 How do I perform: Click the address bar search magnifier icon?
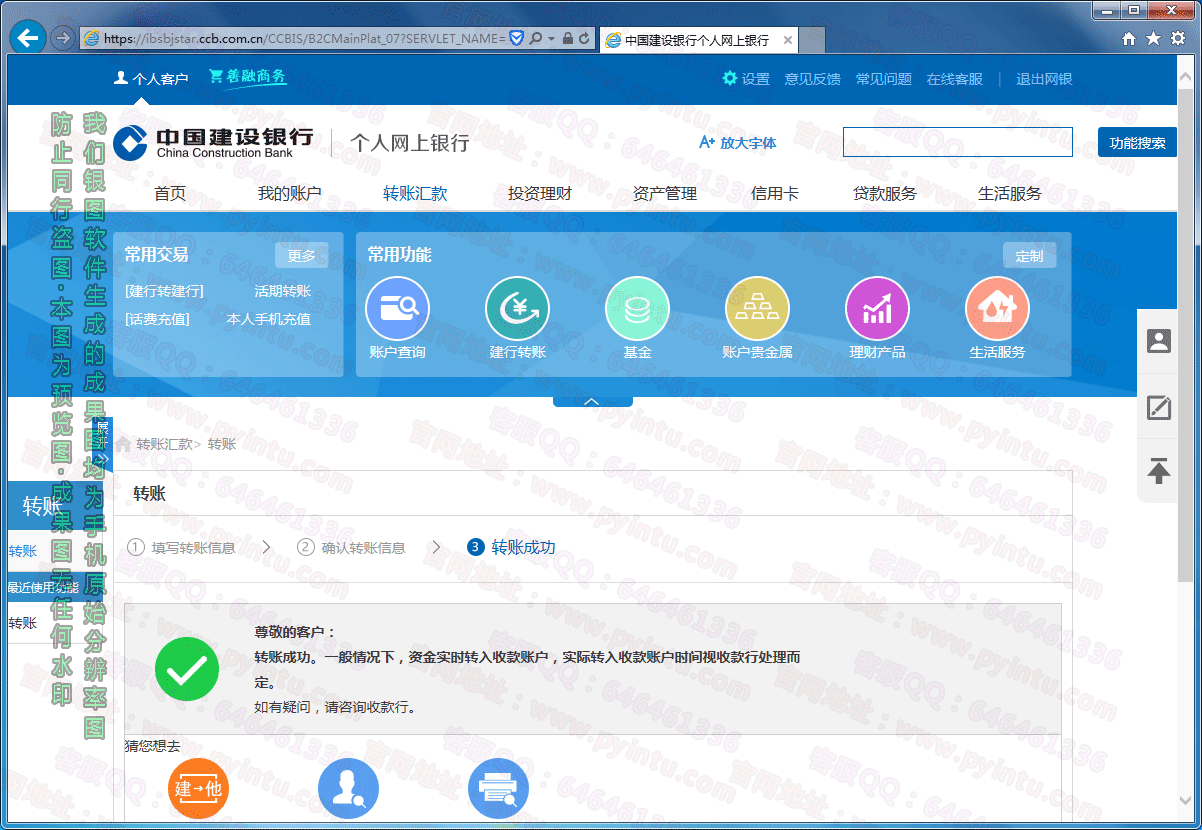[x=536, y=39]
